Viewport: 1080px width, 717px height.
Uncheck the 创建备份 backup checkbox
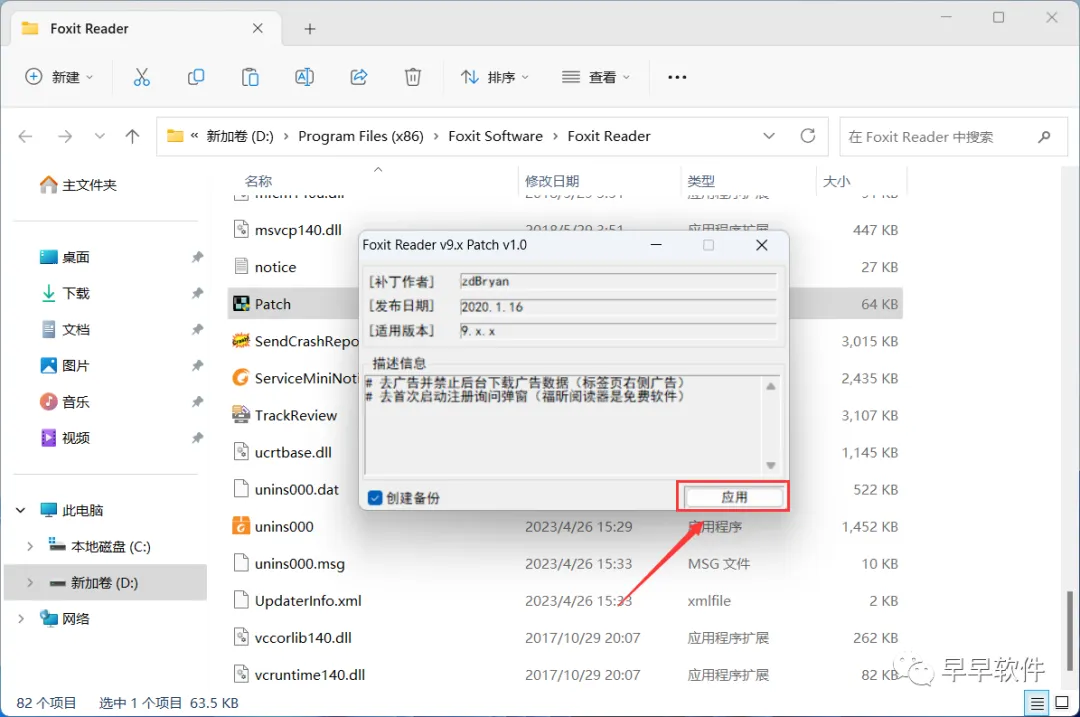point(375,498)
